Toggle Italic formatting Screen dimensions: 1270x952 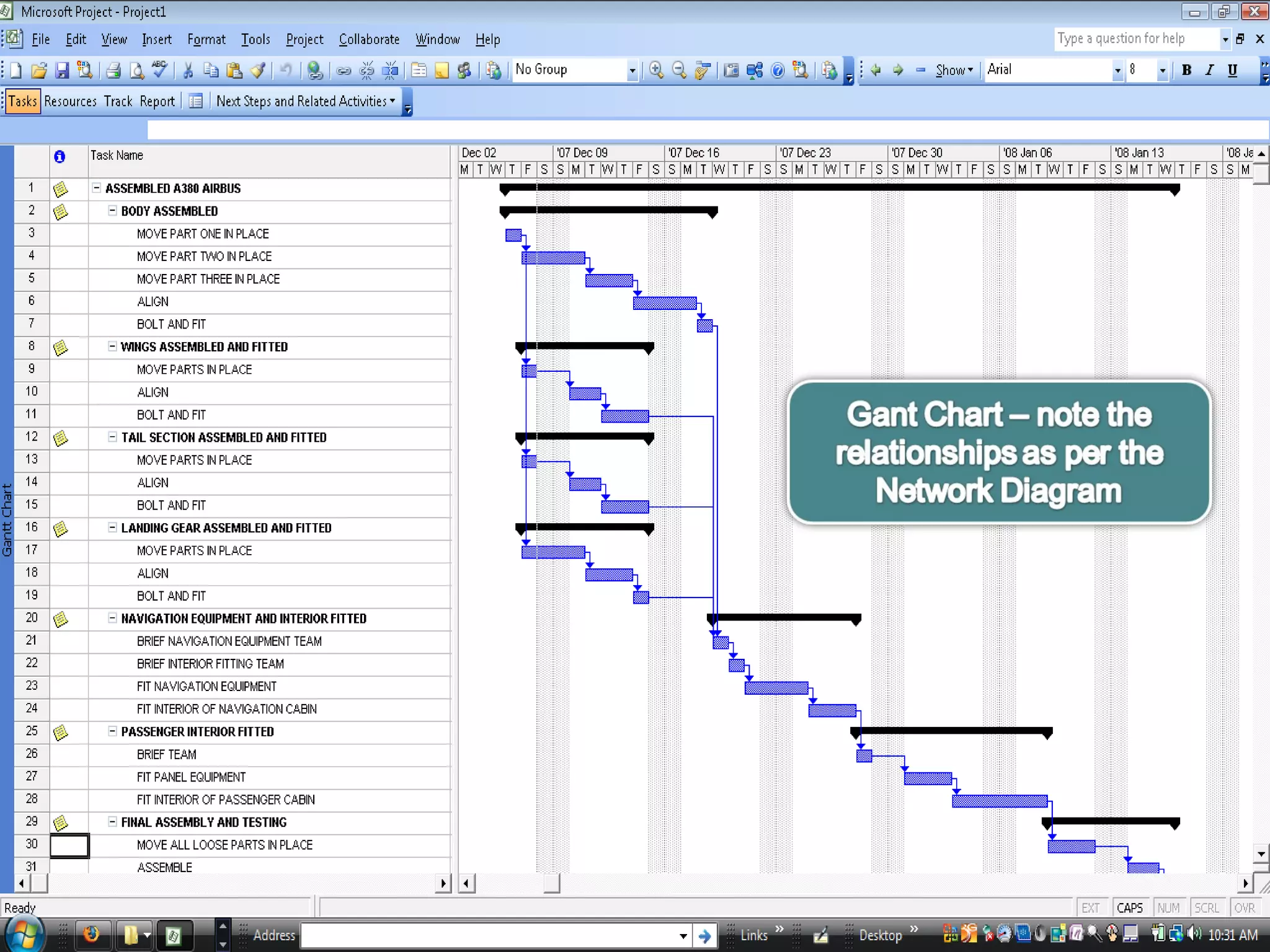1209,71
